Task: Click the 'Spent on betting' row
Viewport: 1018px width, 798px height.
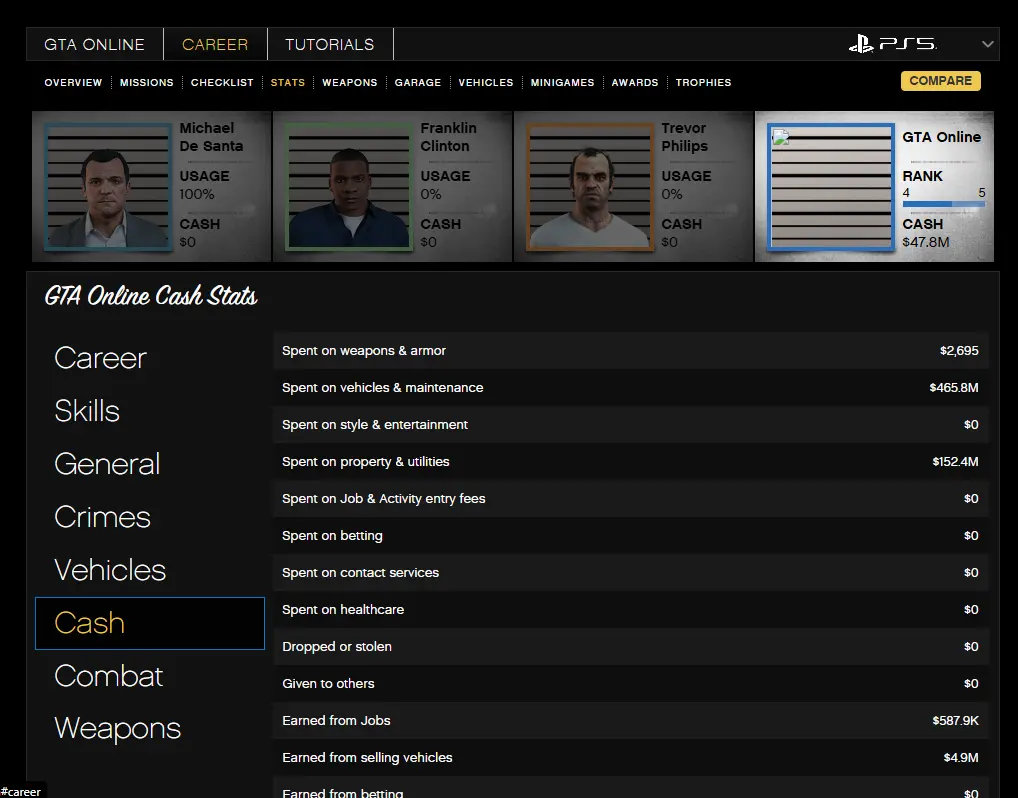Action: [630, 536]
